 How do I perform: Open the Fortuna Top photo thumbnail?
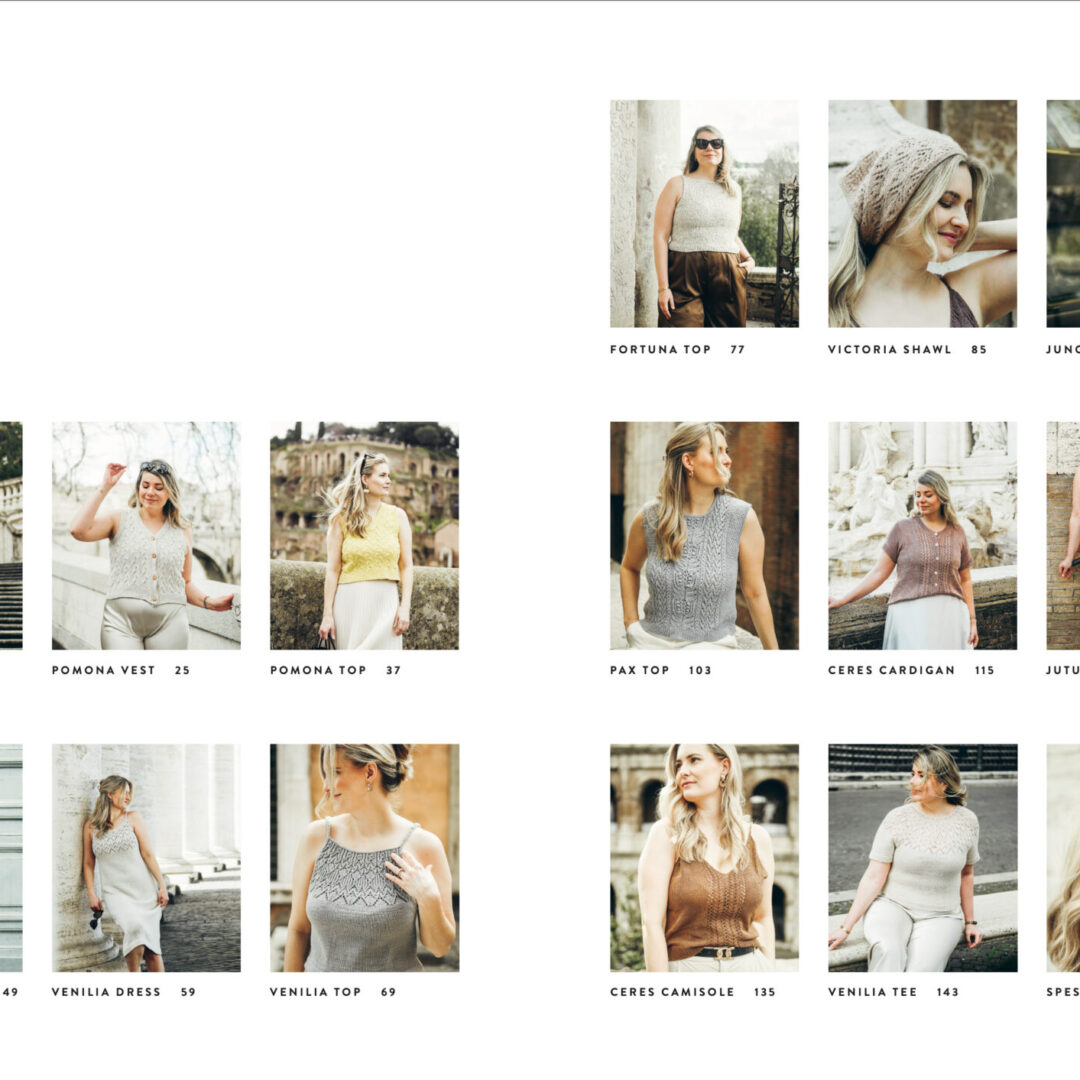[704, 213]
